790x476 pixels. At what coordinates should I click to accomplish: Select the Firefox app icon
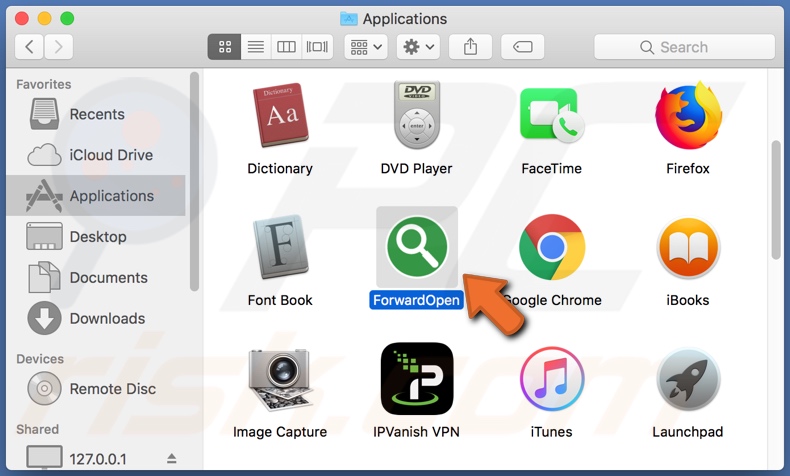688,116
